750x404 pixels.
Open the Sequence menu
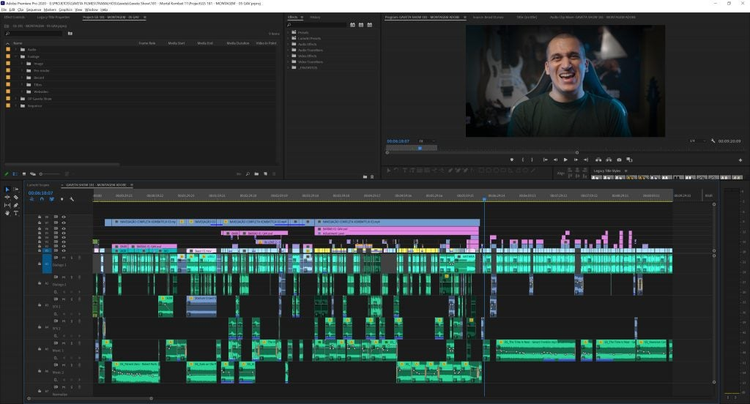(33, 10)
